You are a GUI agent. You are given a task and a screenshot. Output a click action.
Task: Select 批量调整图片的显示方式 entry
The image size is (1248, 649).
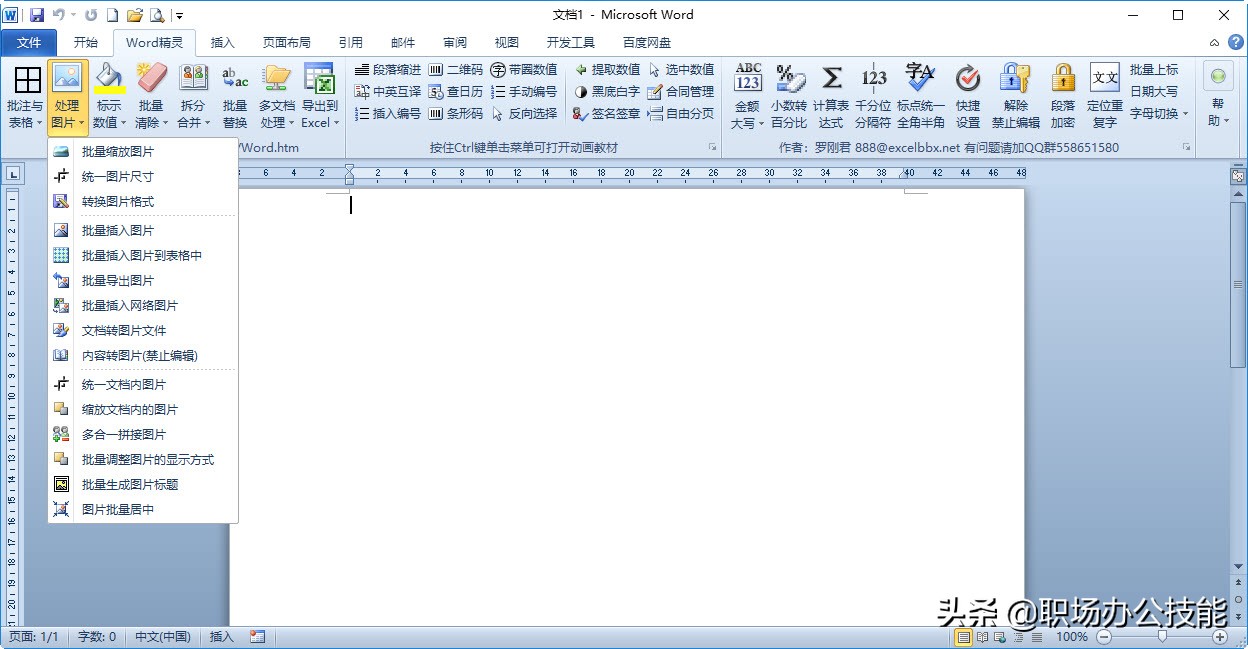tap(143, 460)
